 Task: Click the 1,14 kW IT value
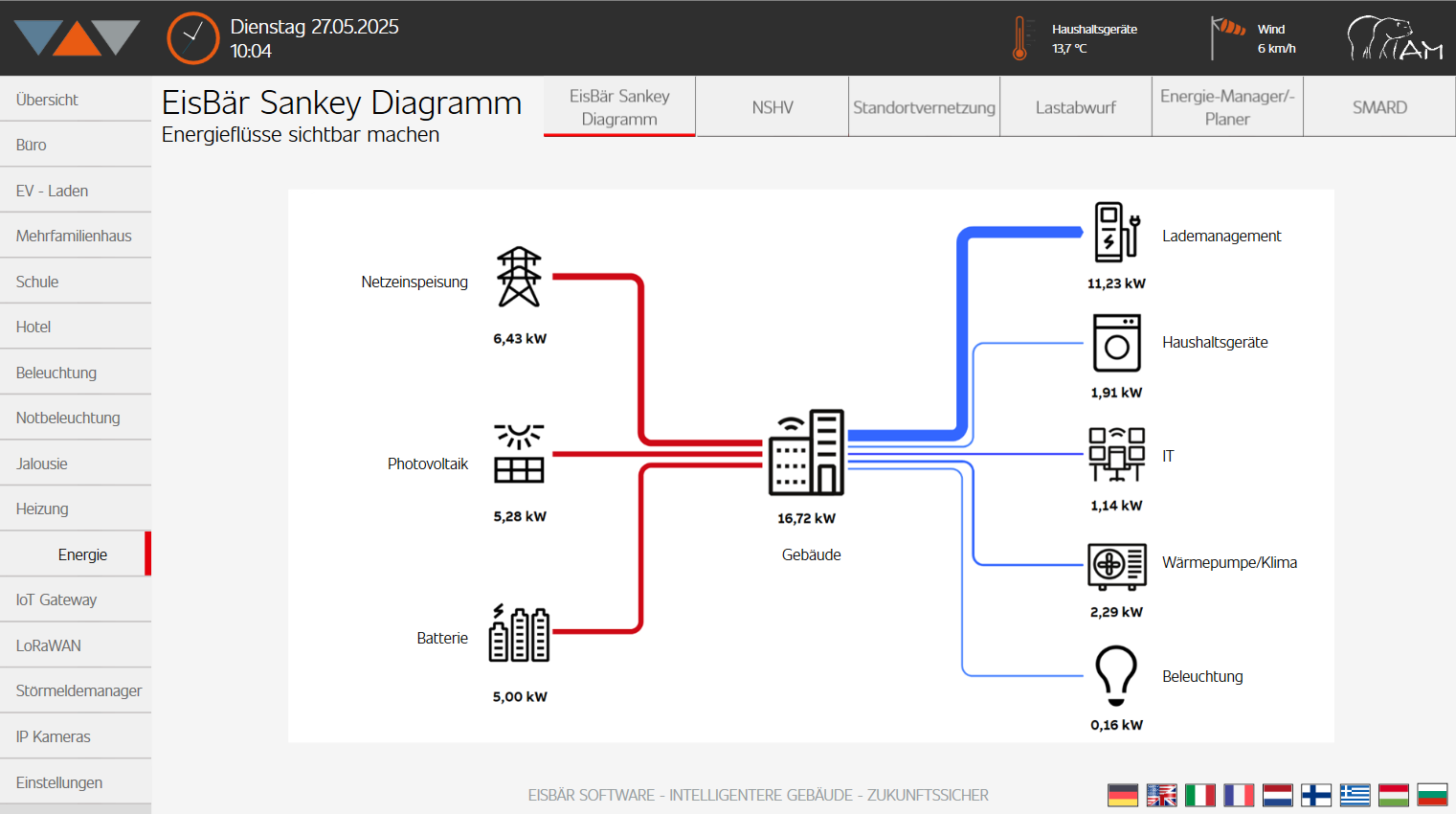tap(1116, 506)
